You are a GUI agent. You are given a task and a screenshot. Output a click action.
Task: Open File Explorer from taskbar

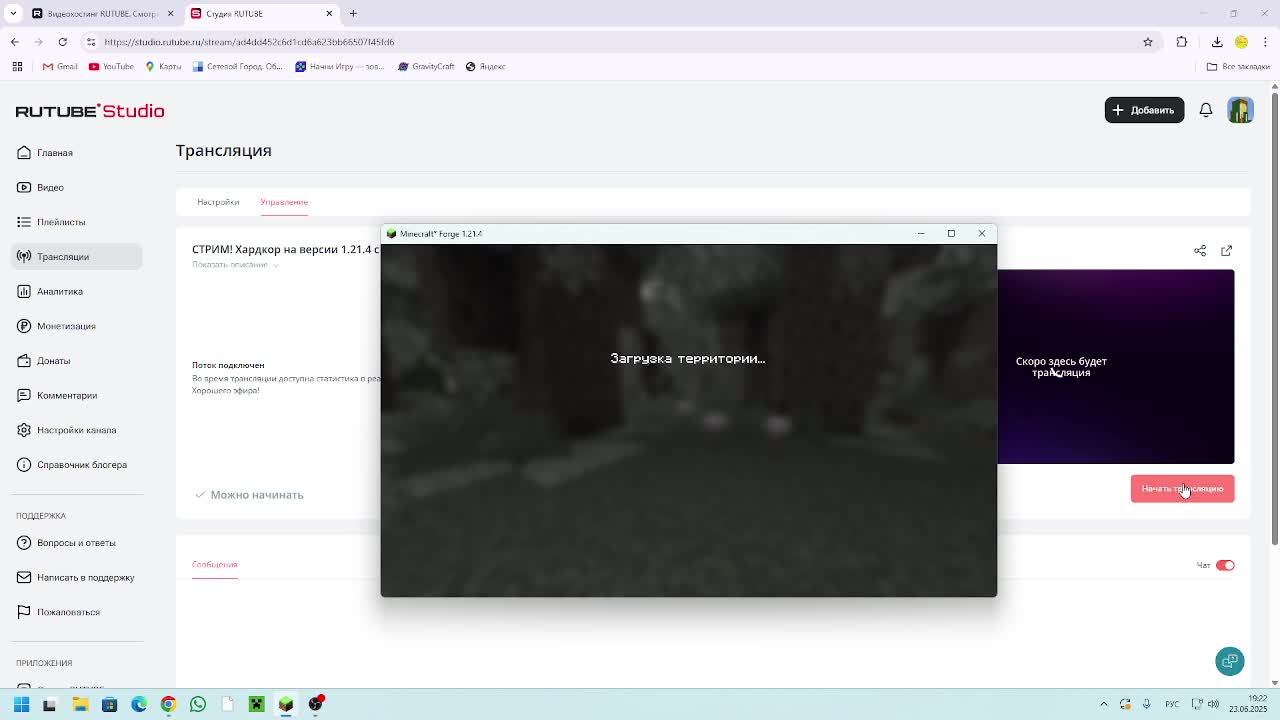pyautogui.click(x=80, y=704)
